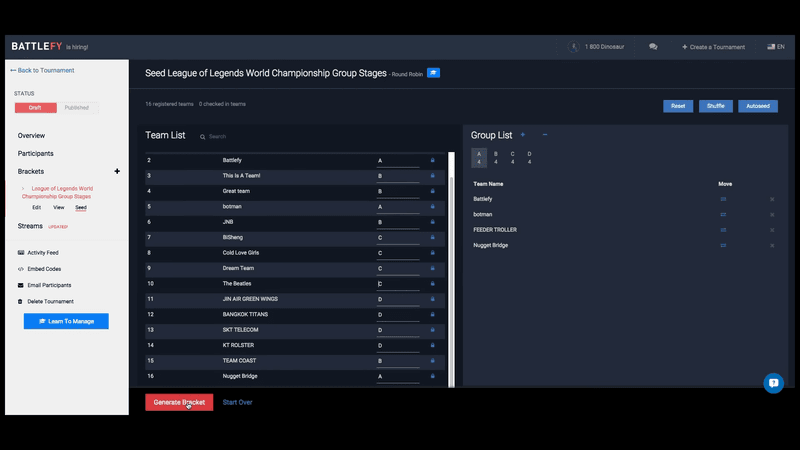This screenshot has height=450, width=800.
Task: Click Seed under bracket
Action: (x=81, y=208)
